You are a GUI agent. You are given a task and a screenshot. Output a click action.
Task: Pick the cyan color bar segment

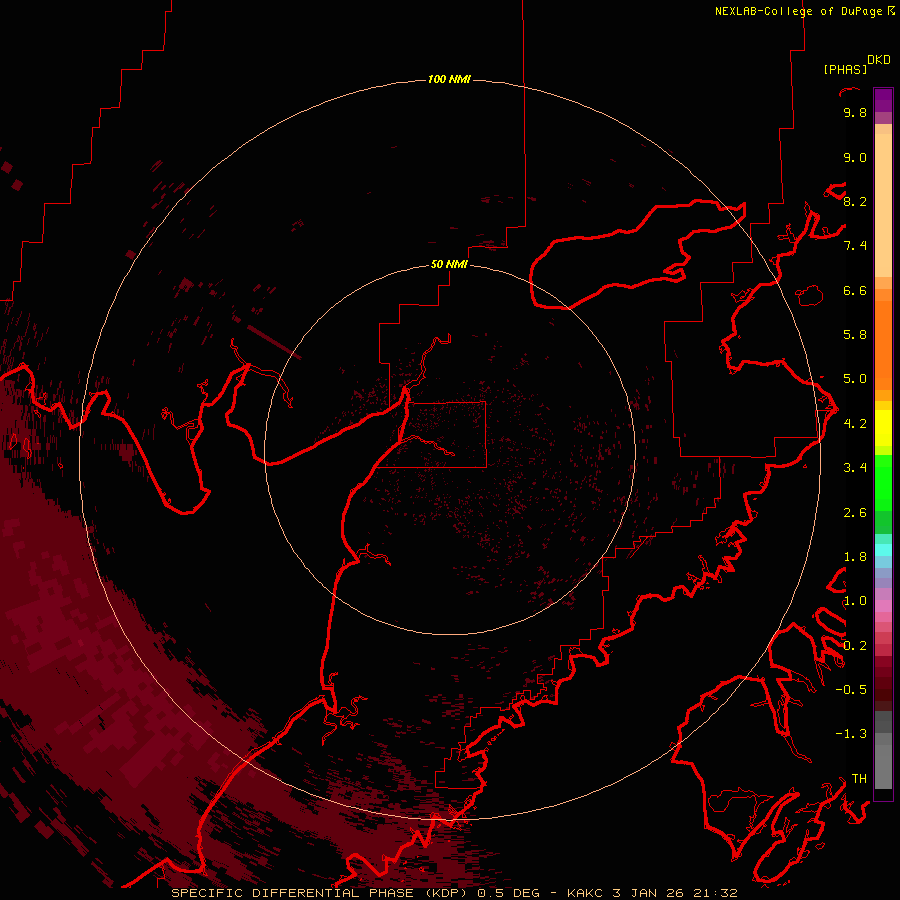pos(883,549)
